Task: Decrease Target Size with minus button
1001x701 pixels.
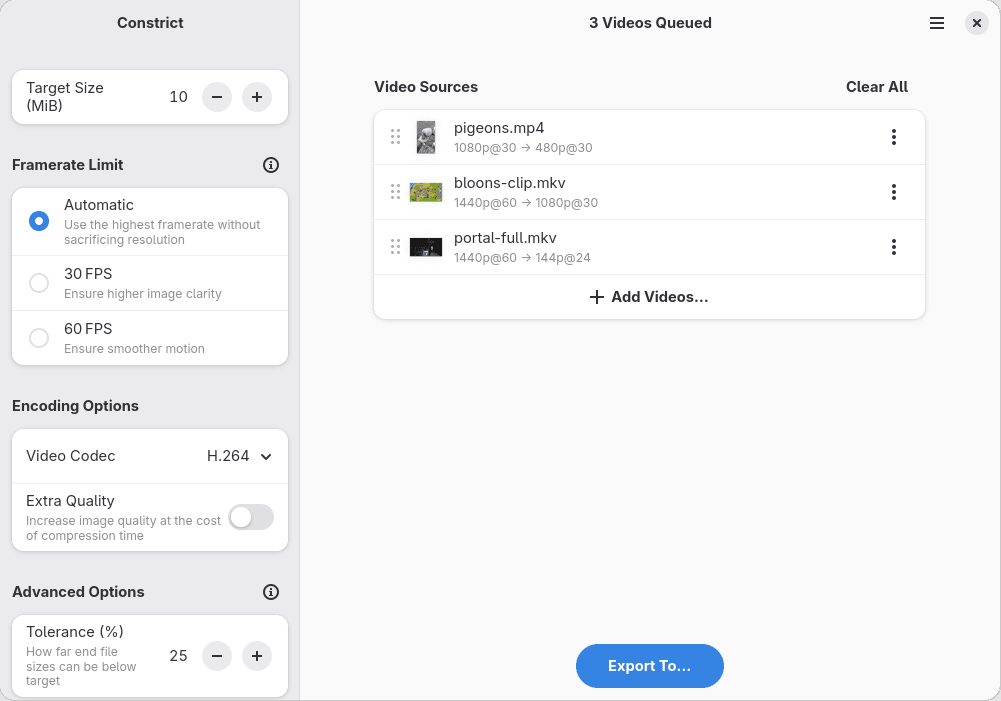Action: (217, 97)
